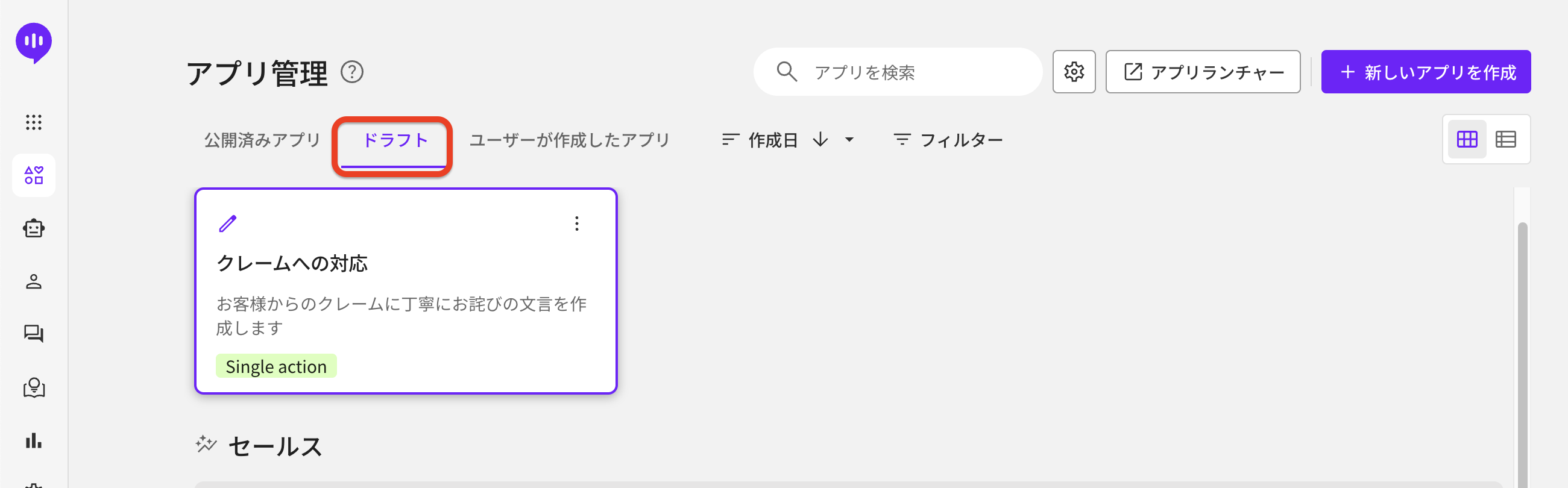This screenshot has width=1568, height=488.
Task: Click the purple app logo in sidebar
Action: pos(34,42)
